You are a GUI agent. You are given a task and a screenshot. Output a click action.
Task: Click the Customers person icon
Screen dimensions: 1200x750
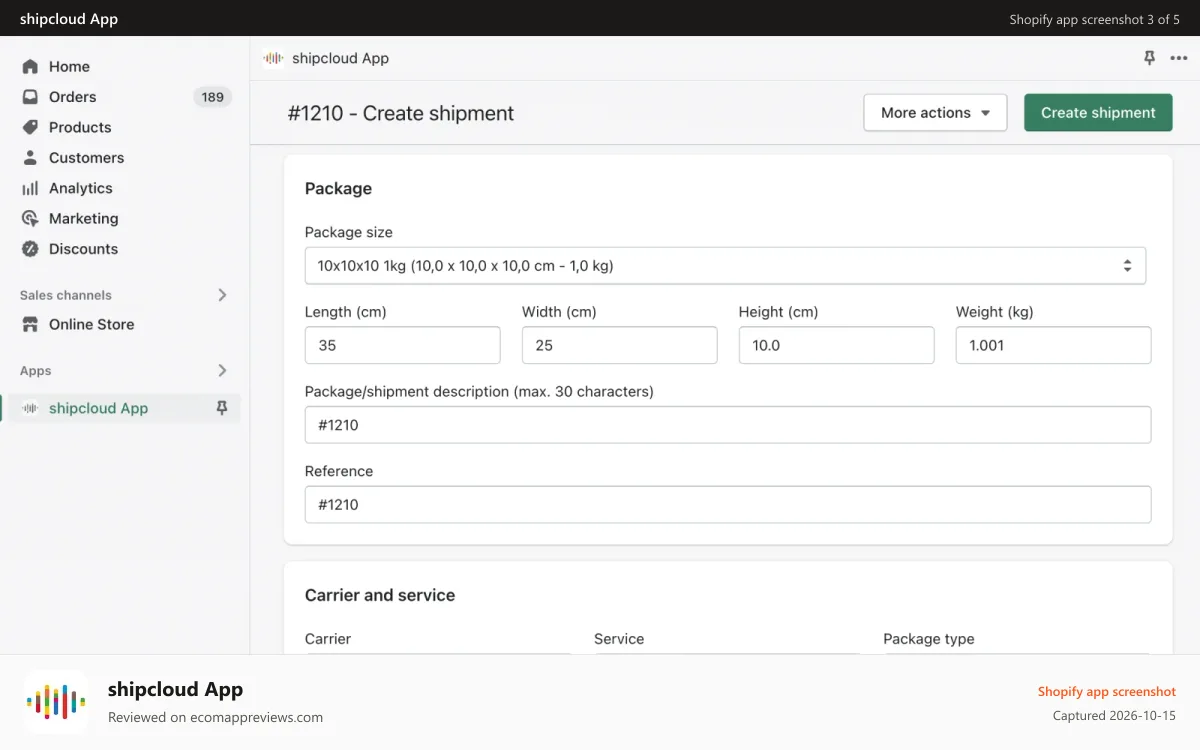(30, 158)
